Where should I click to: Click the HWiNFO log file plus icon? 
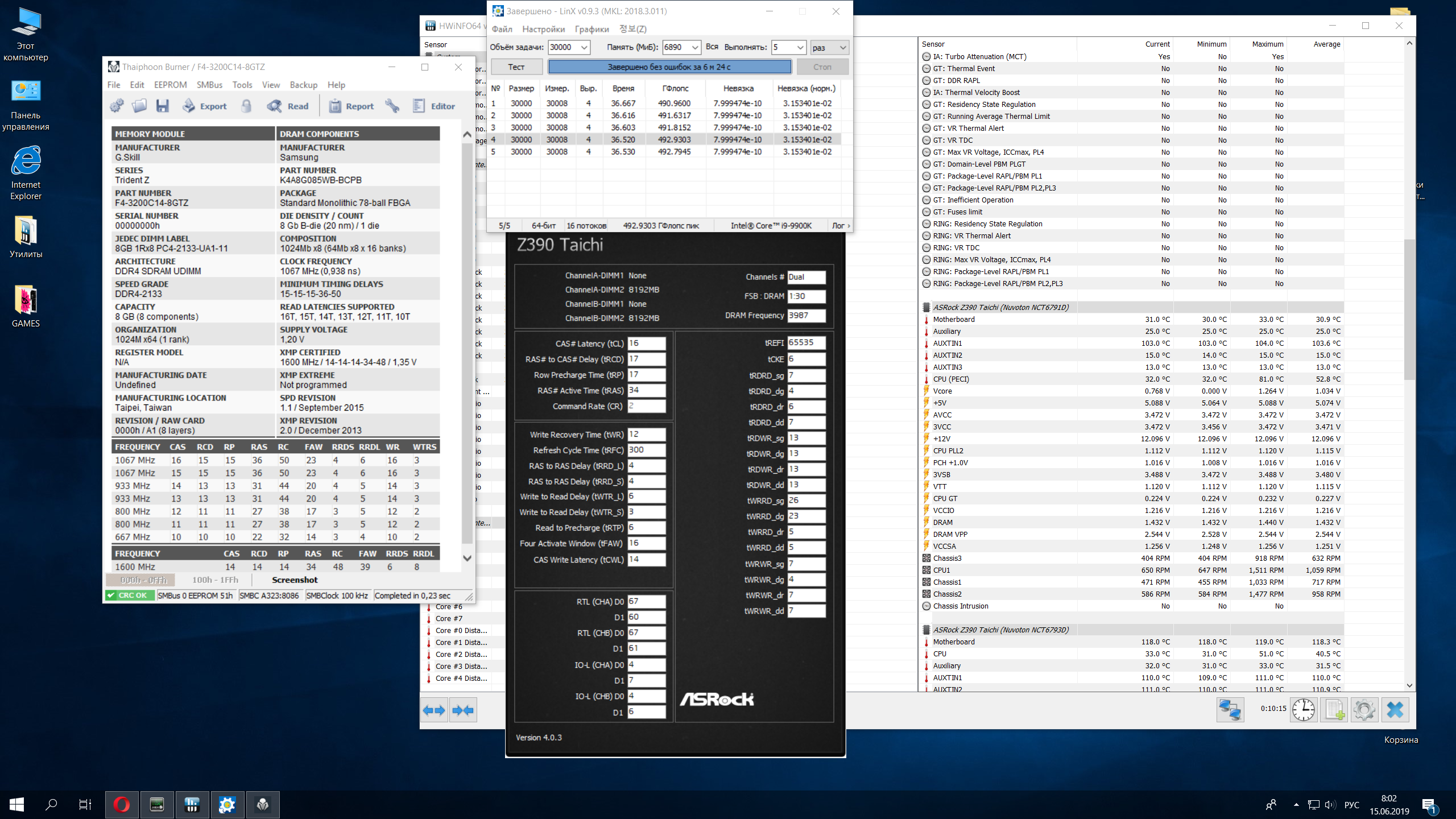[1334, 709]
